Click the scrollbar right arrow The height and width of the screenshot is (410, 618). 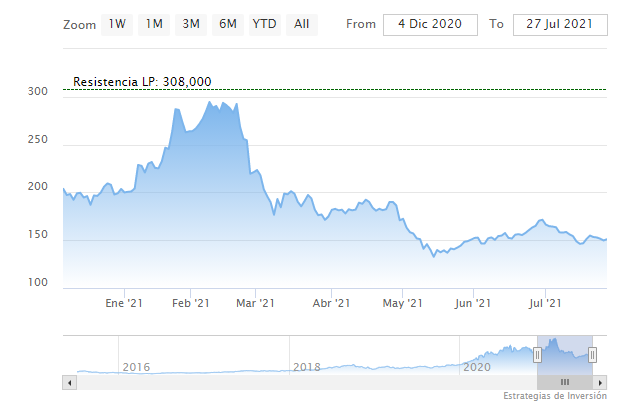click(x=602, y=382)
